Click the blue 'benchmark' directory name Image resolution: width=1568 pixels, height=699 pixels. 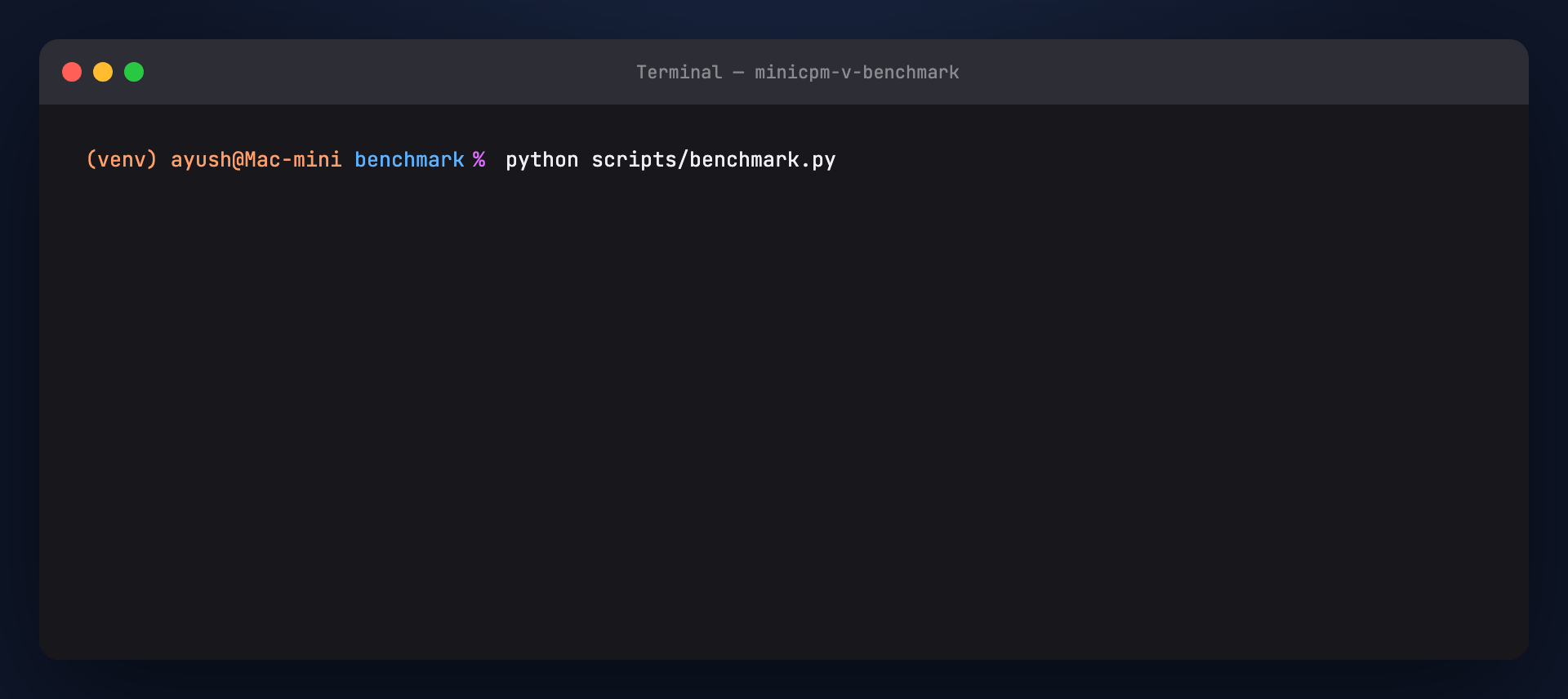[x=409, y=159]
